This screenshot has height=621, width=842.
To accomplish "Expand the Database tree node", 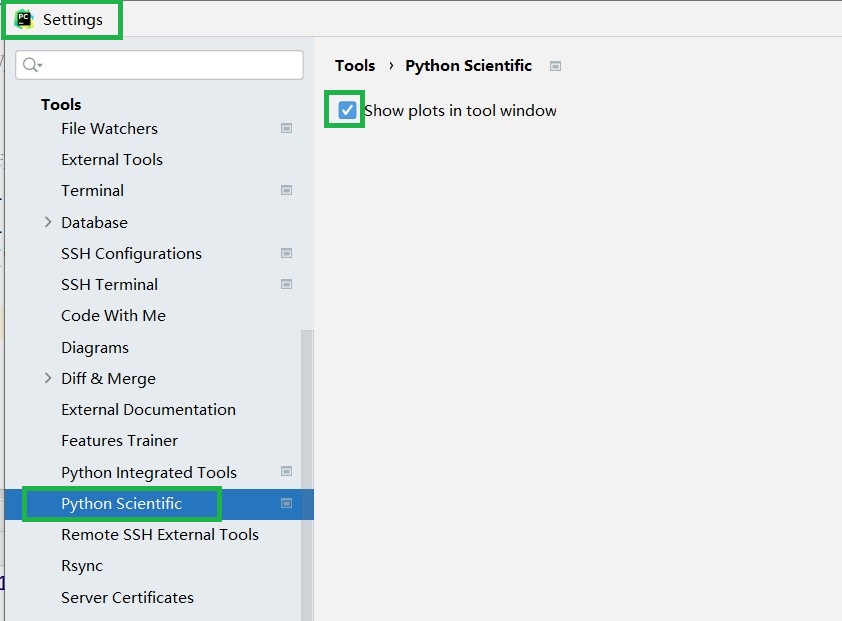I will (x=48, y=222).
